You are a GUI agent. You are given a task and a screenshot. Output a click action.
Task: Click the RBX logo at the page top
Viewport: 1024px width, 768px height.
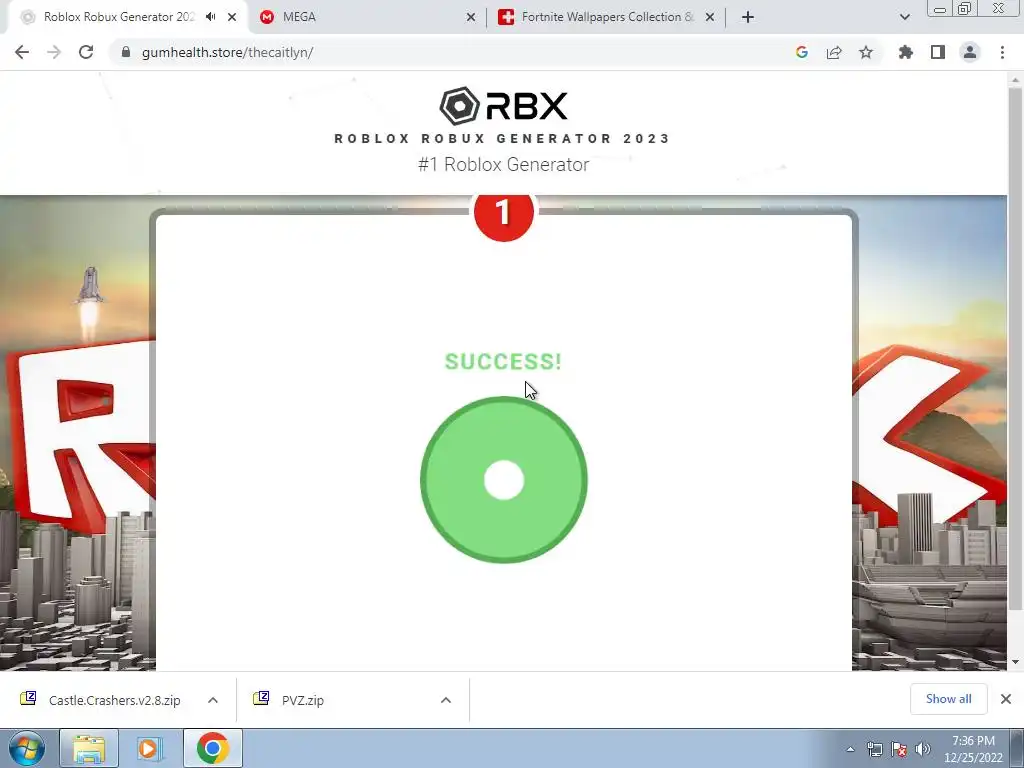[504, 106]
